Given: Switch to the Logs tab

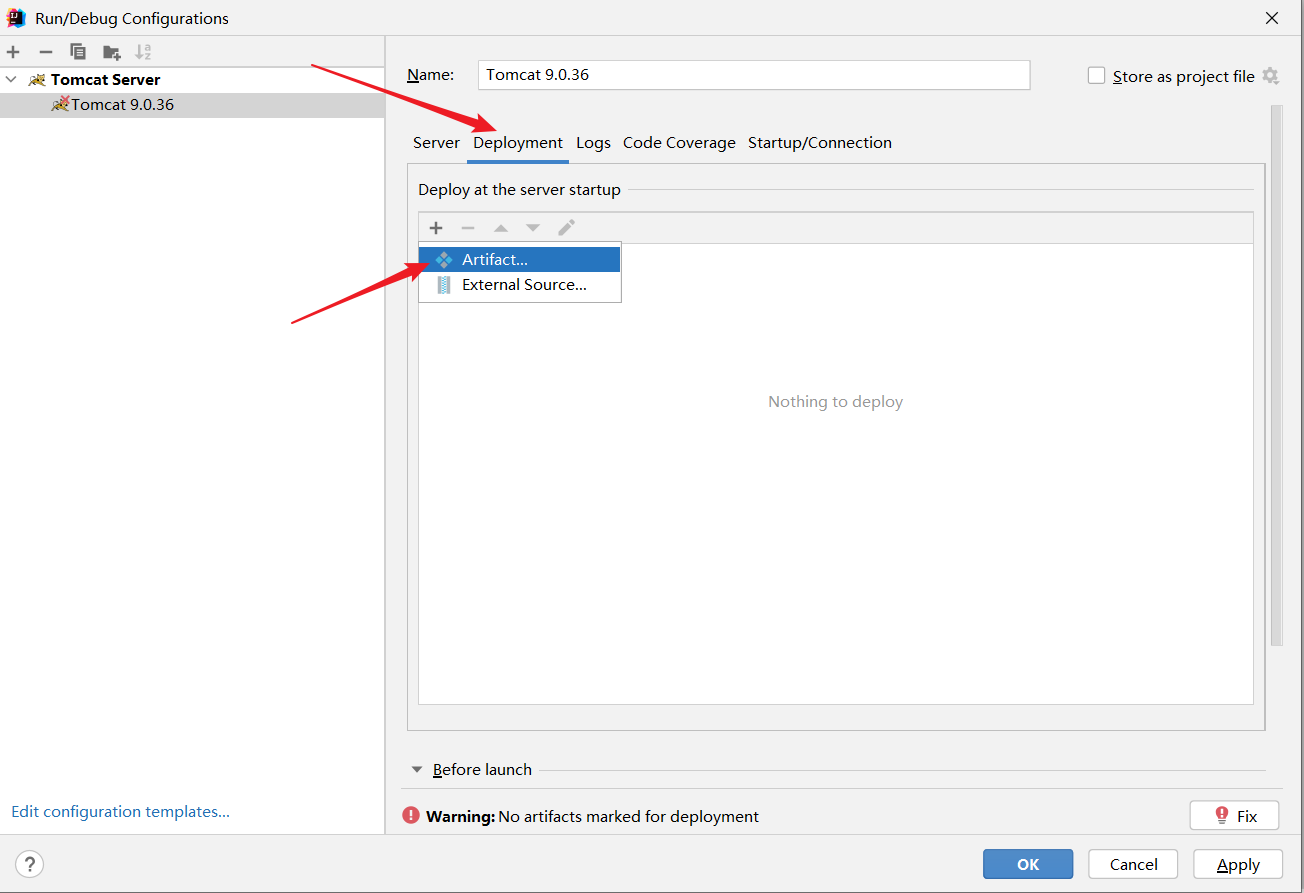Looking at the screenshot, I should point(593,143).
